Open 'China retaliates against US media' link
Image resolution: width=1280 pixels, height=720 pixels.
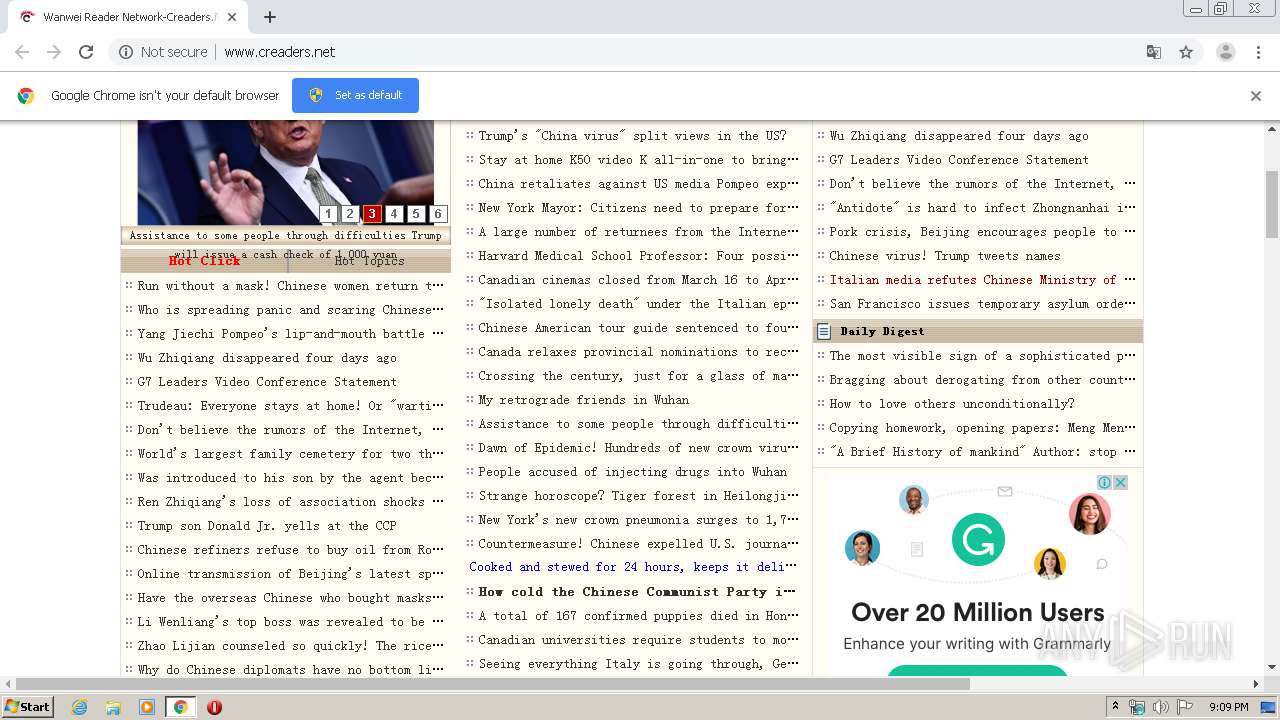(639, 184)
